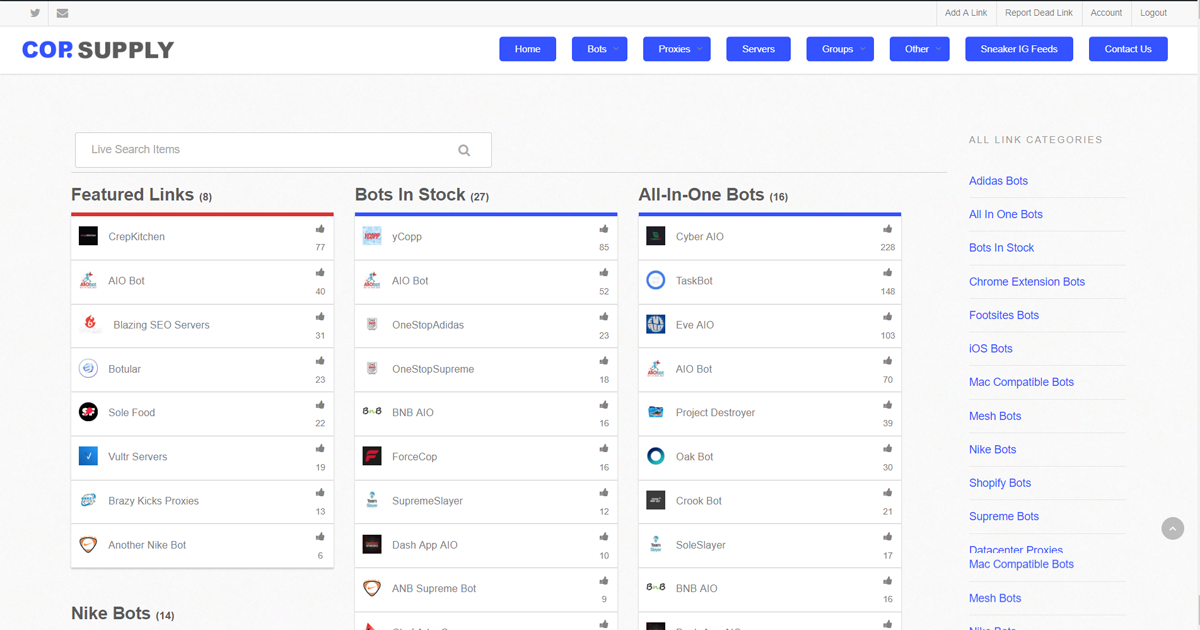1200x630 pixels.
Task: Like OneStopAdidas using the thumbs-up
Action: click(x=604, y=317)
